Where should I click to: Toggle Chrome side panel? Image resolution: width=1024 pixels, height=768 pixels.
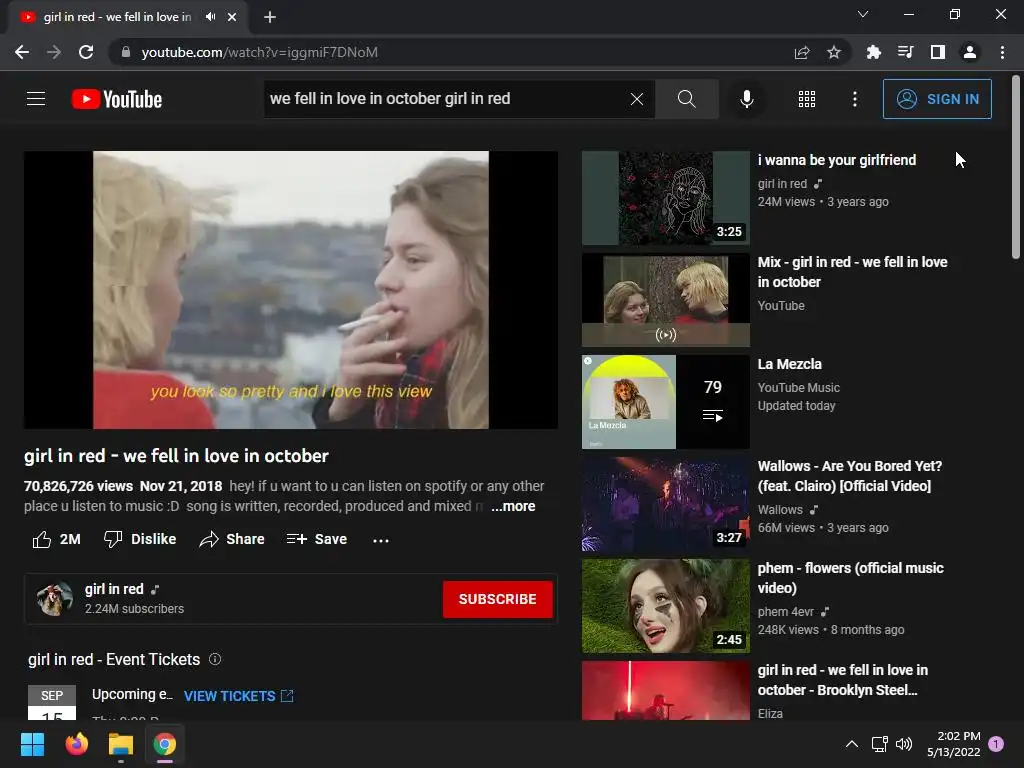[x=938, y=52]
